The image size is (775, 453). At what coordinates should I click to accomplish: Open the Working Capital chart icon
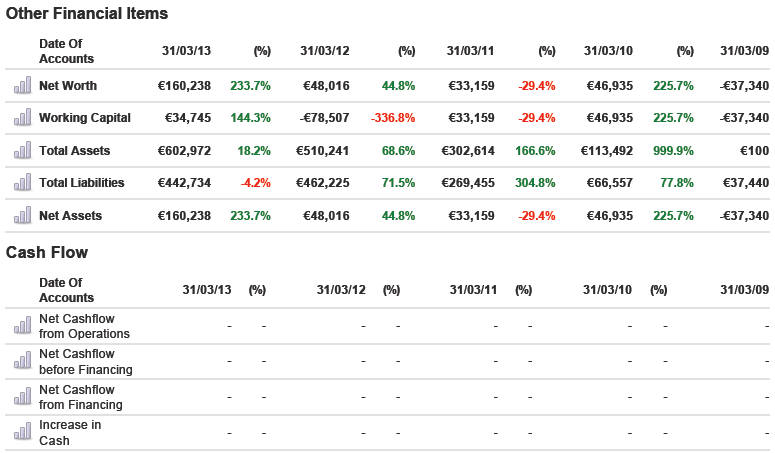21,118
